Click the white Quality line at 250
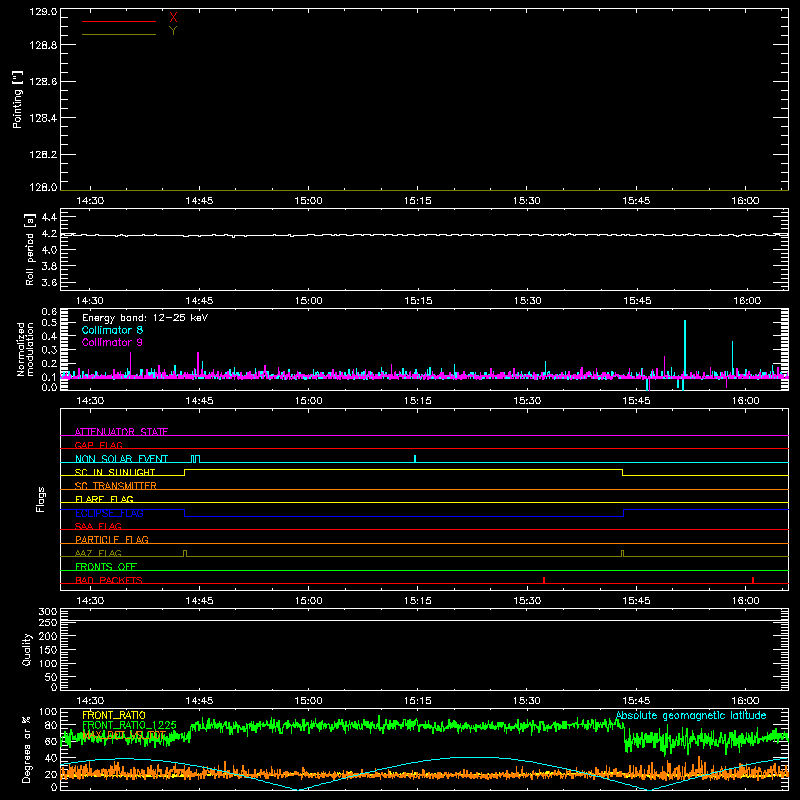 point(424,620)
